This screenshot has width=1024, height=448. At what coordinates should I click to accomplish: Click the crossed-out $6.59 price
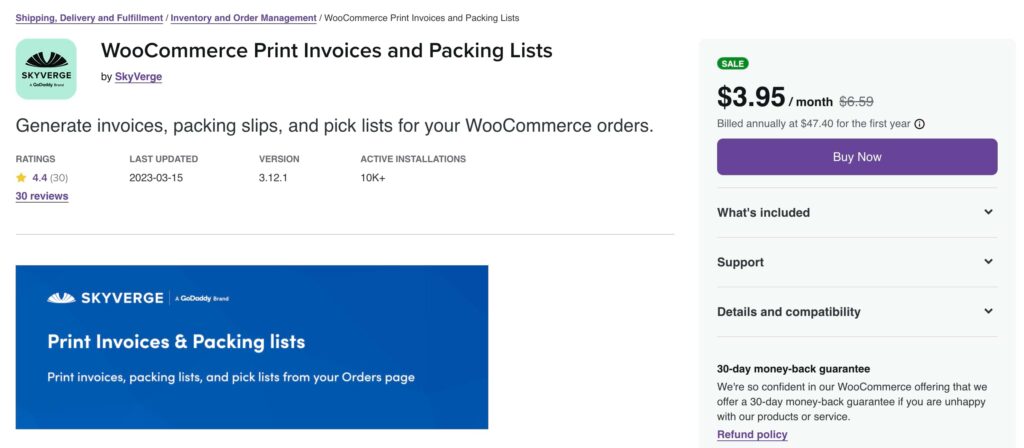tap(856, 102)
